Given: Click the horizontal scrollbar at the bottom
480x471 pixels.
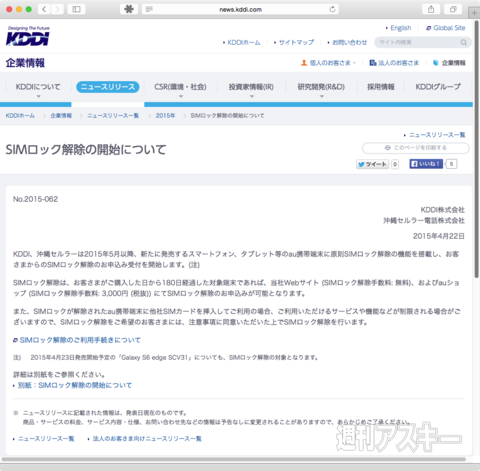Looking at the screenshot, I should tap(233, 459).
